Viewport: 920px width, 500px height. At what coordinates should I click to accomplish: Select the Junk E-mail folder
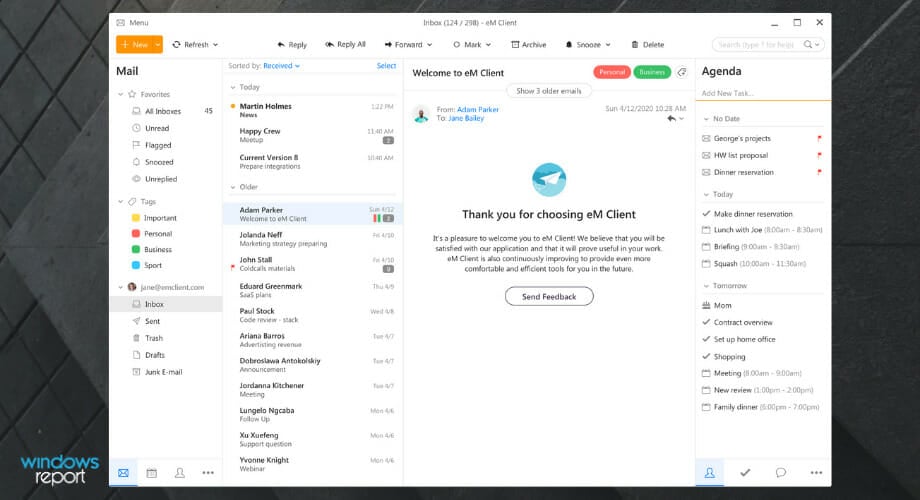coord(163,372)
